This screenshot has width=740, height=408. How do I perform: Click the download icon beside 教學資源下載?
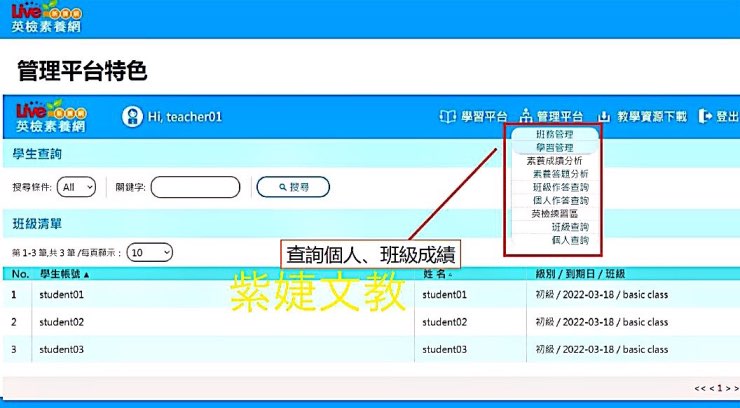tap(604, 117)
